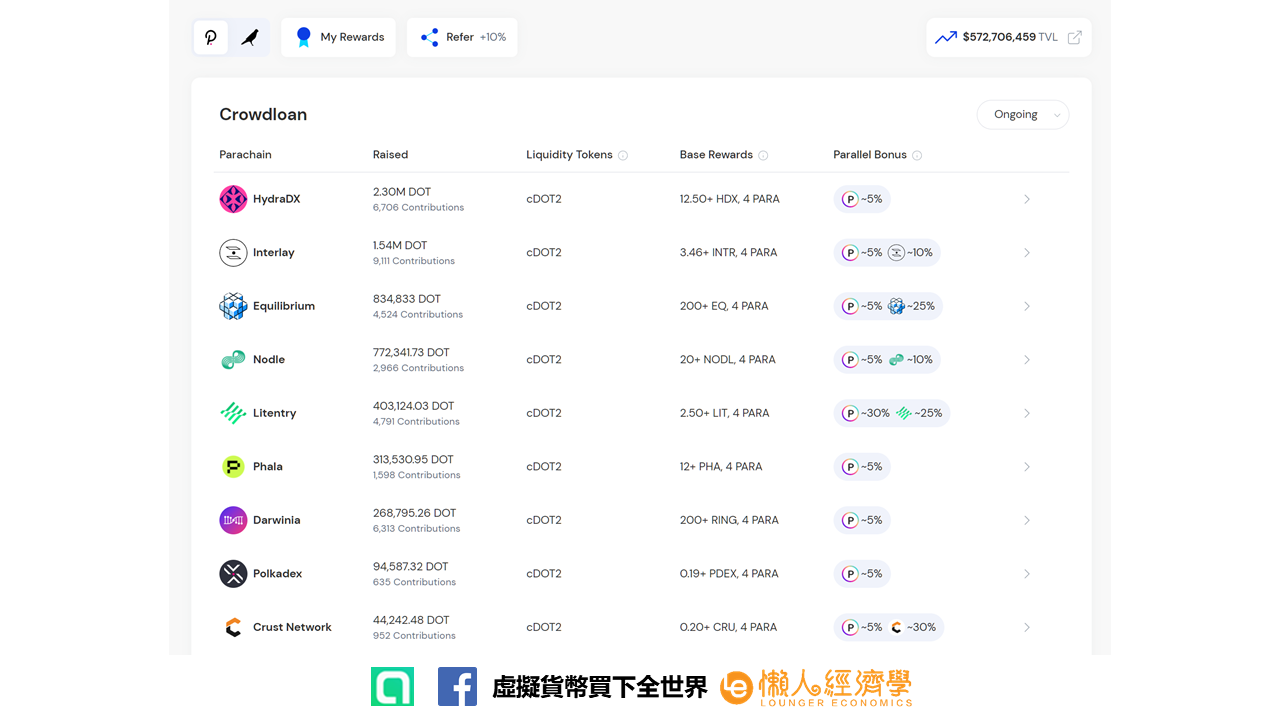Viewport: 1280px width, 720px height.
Task: Click the Interlay parachain logo
Action: (x=233, y=253)
